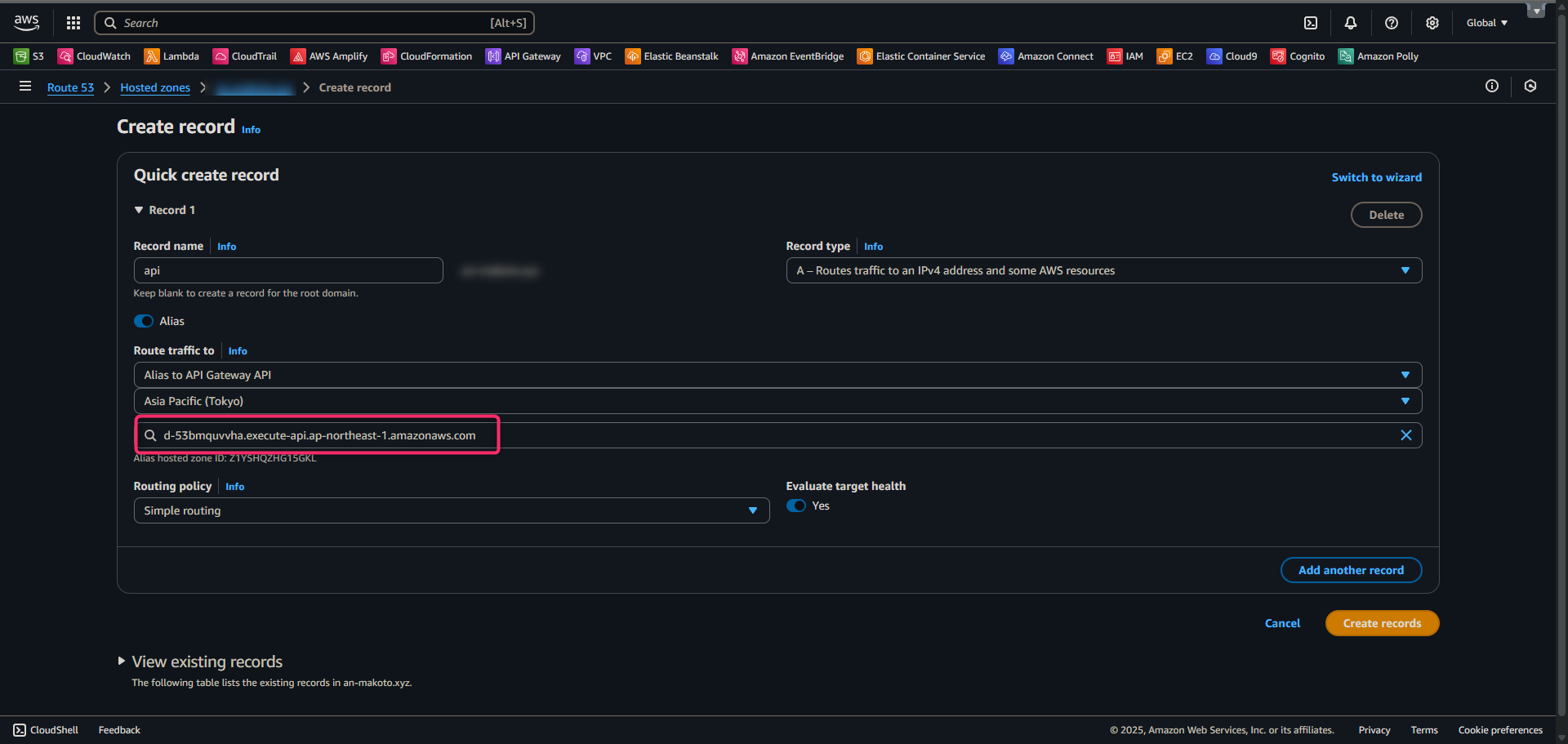Image resolution: width=1568 pixels, height=744 pixels.
Task: Open Info link for Record name
Action: [x=227, y=247]
